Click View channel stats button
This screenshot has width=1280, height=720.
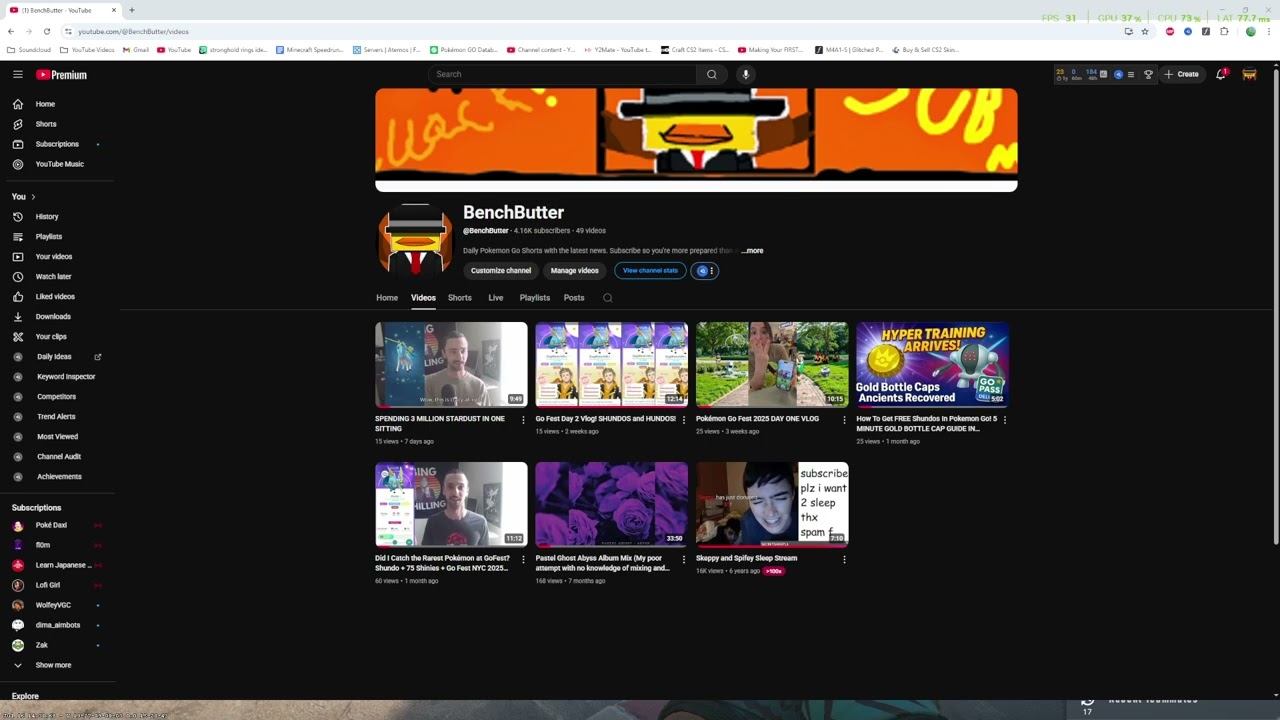point(650,271)
